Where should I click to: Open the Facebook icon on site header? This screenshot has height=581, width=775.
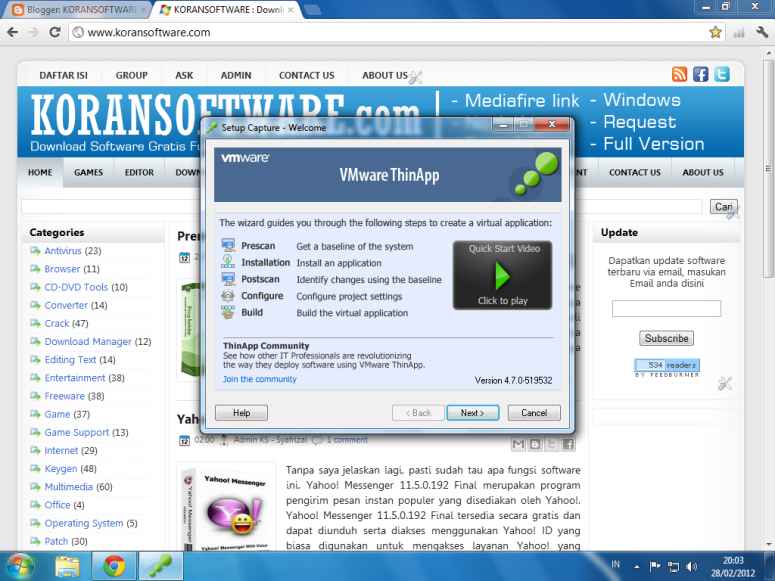click(700, 74)
